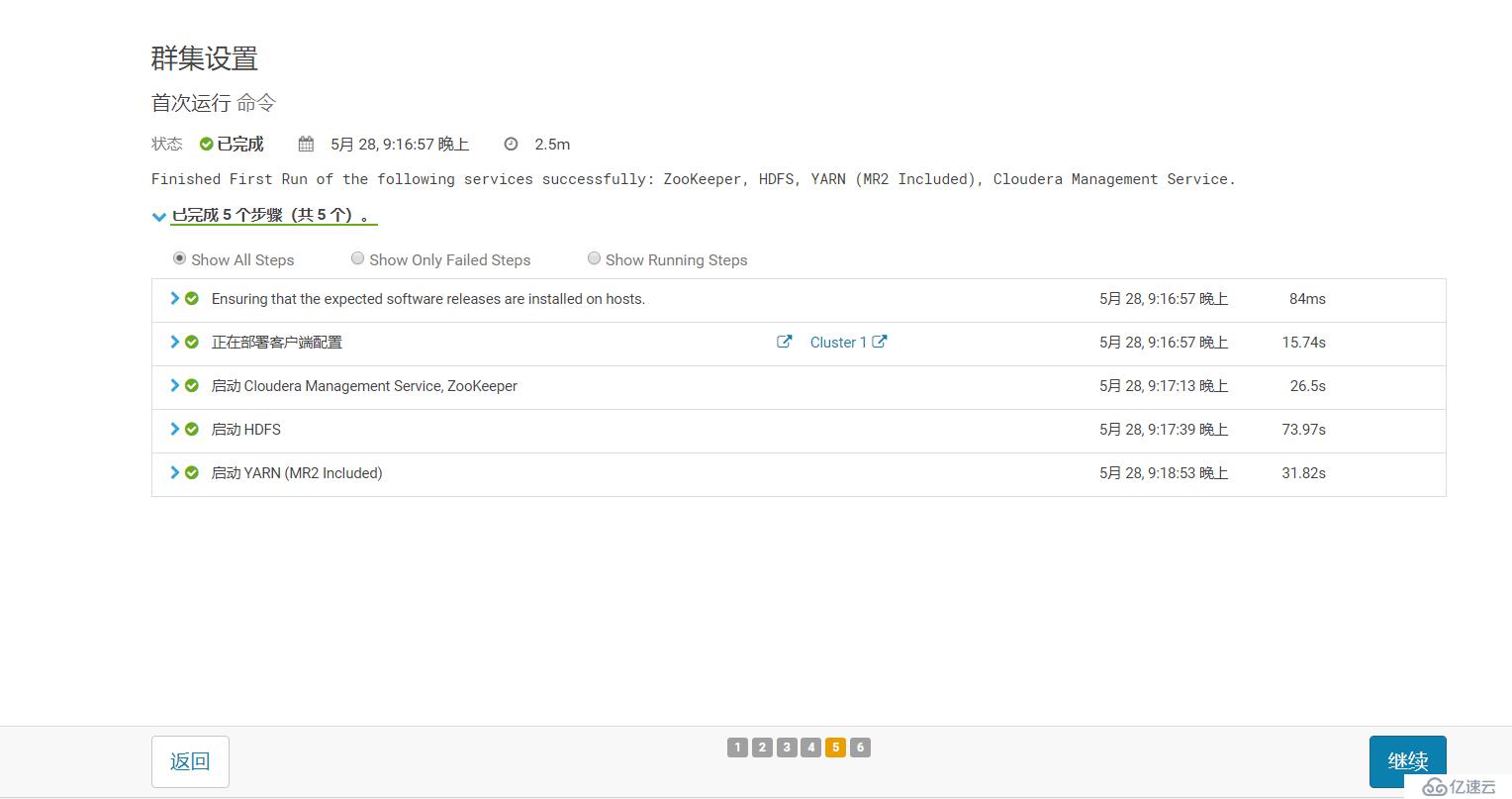
Task: Click the 群集设置 page heading
Action: pyautogui.click(x=205, y=58)
